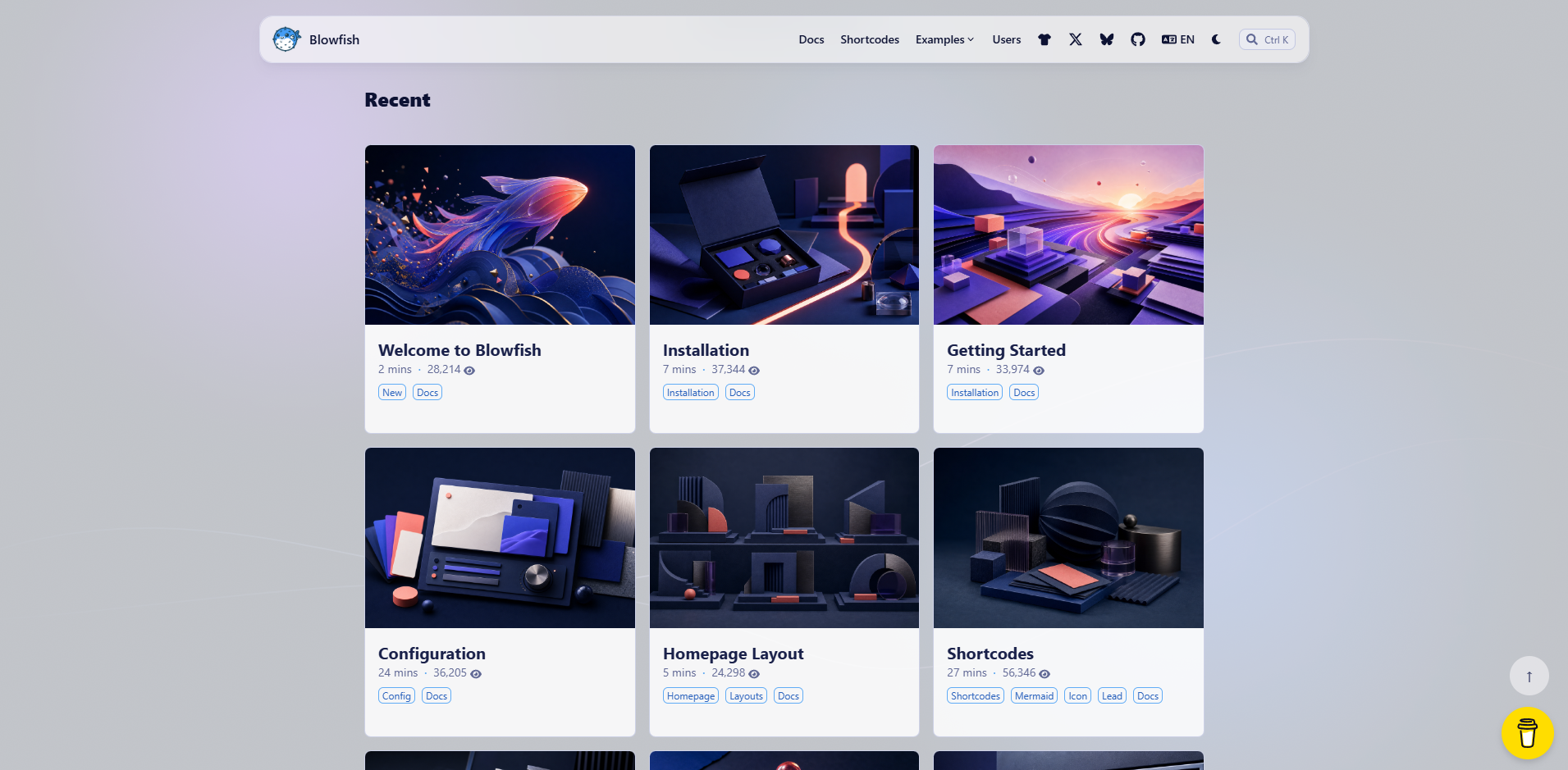1568x770 pixels.
Task: Toggle dark mode moon icon
Action: 1216,39
